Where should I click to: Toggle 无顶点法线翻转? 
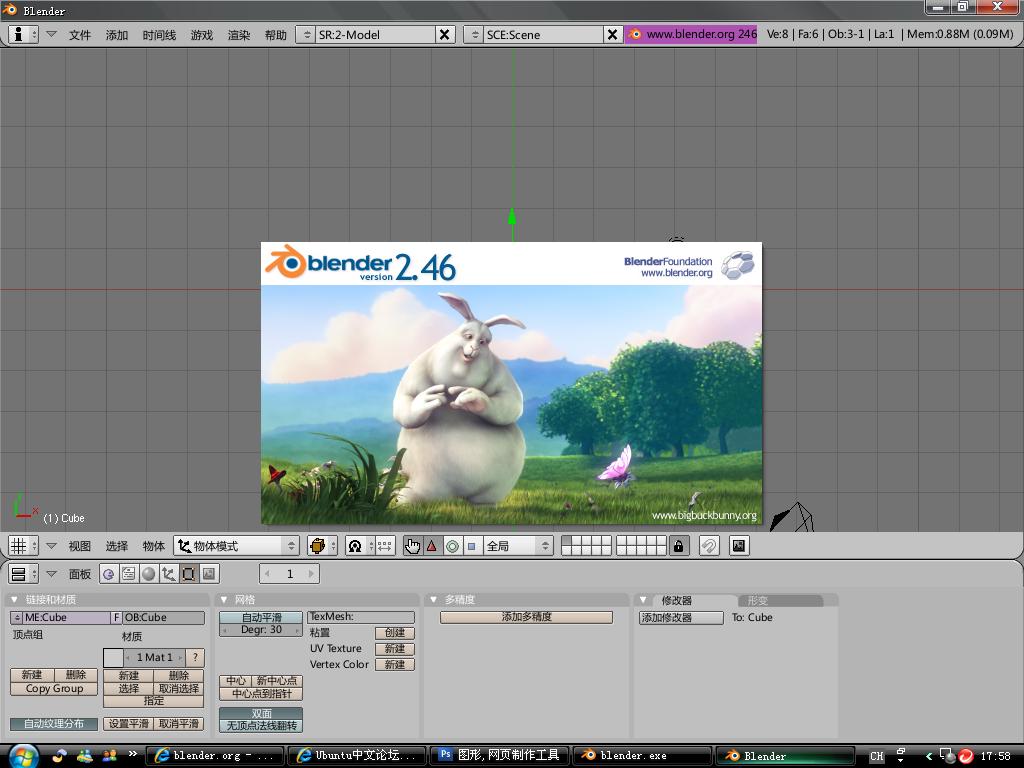pyautogui.click(x=261, y=726)
